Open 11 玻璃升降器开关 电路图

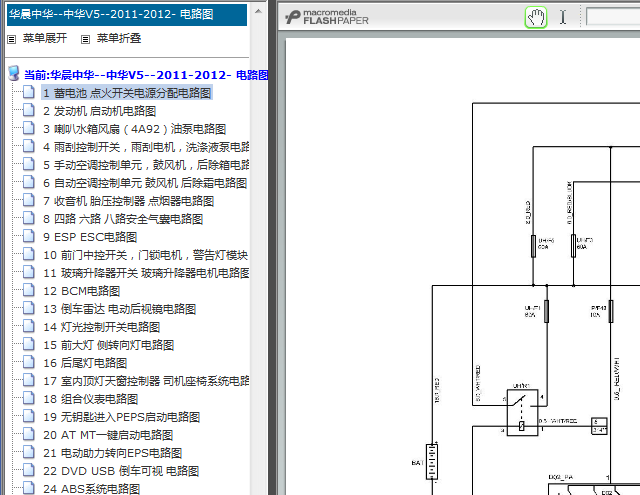146,273
